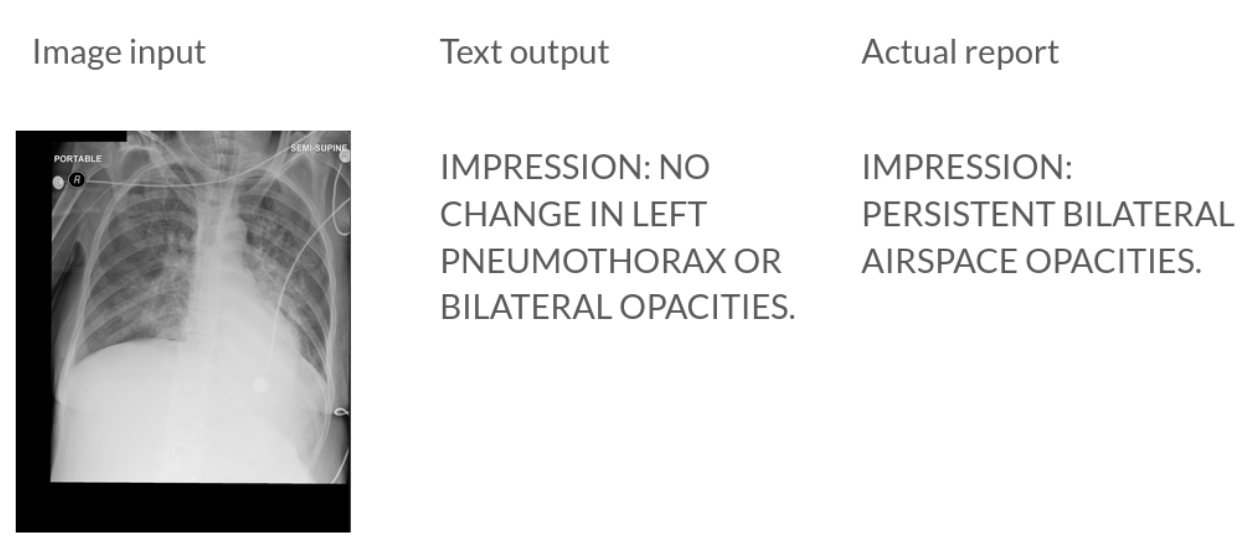Select the SEMI-SUPINE label on the X-ray

coord(319,148)
